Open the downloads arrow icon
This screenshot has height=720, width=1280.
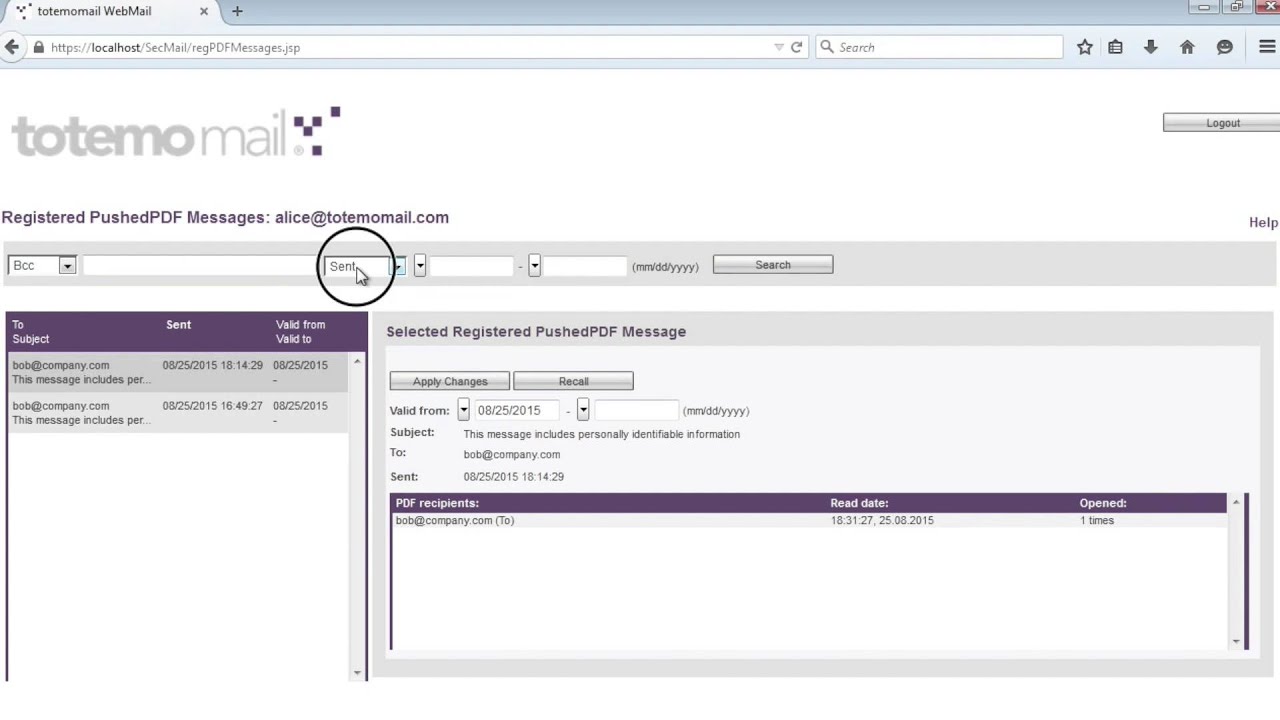1150,47
